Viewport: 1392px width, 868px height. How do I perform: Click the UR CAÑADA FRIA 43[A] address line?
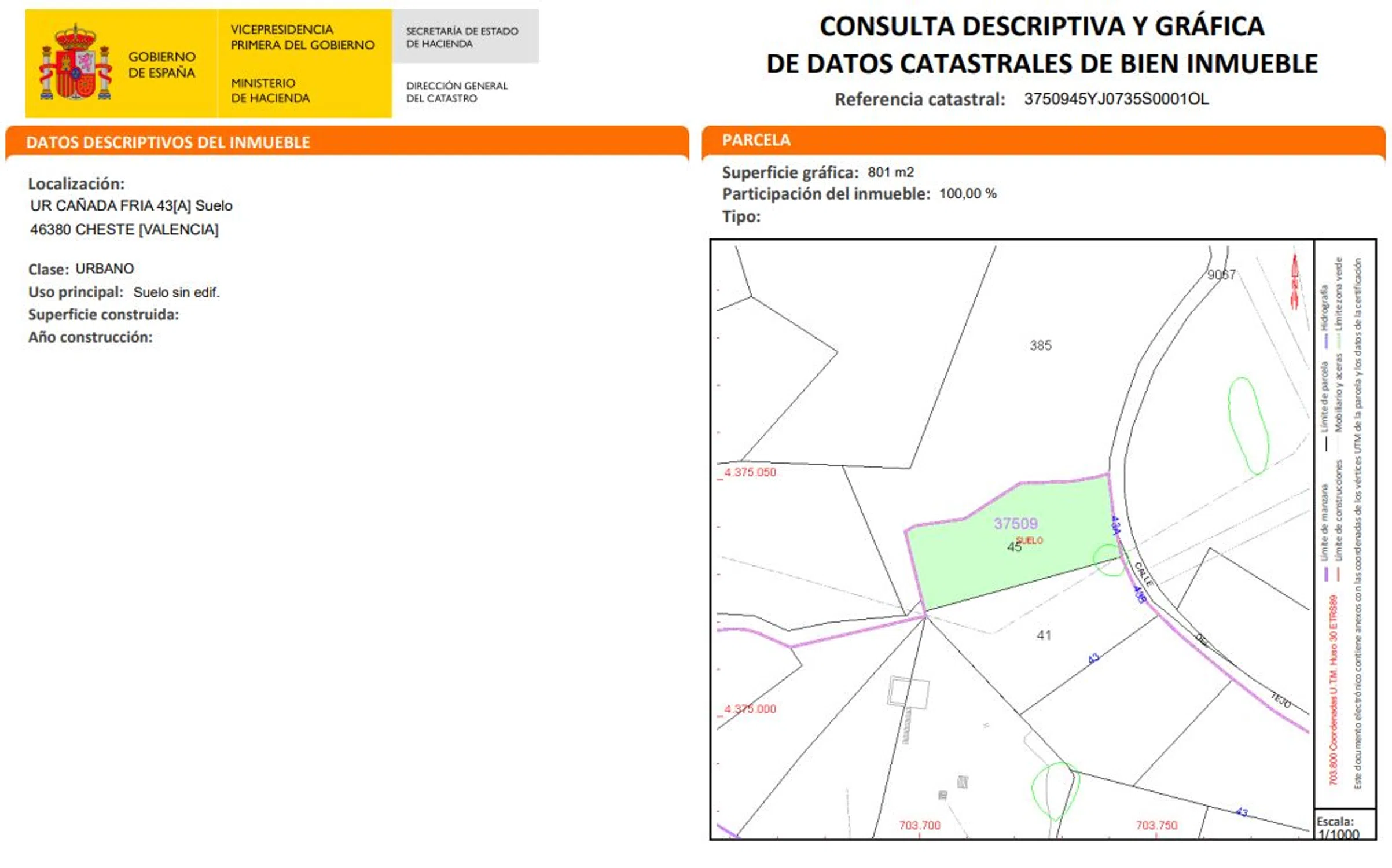tap(131, 206)
